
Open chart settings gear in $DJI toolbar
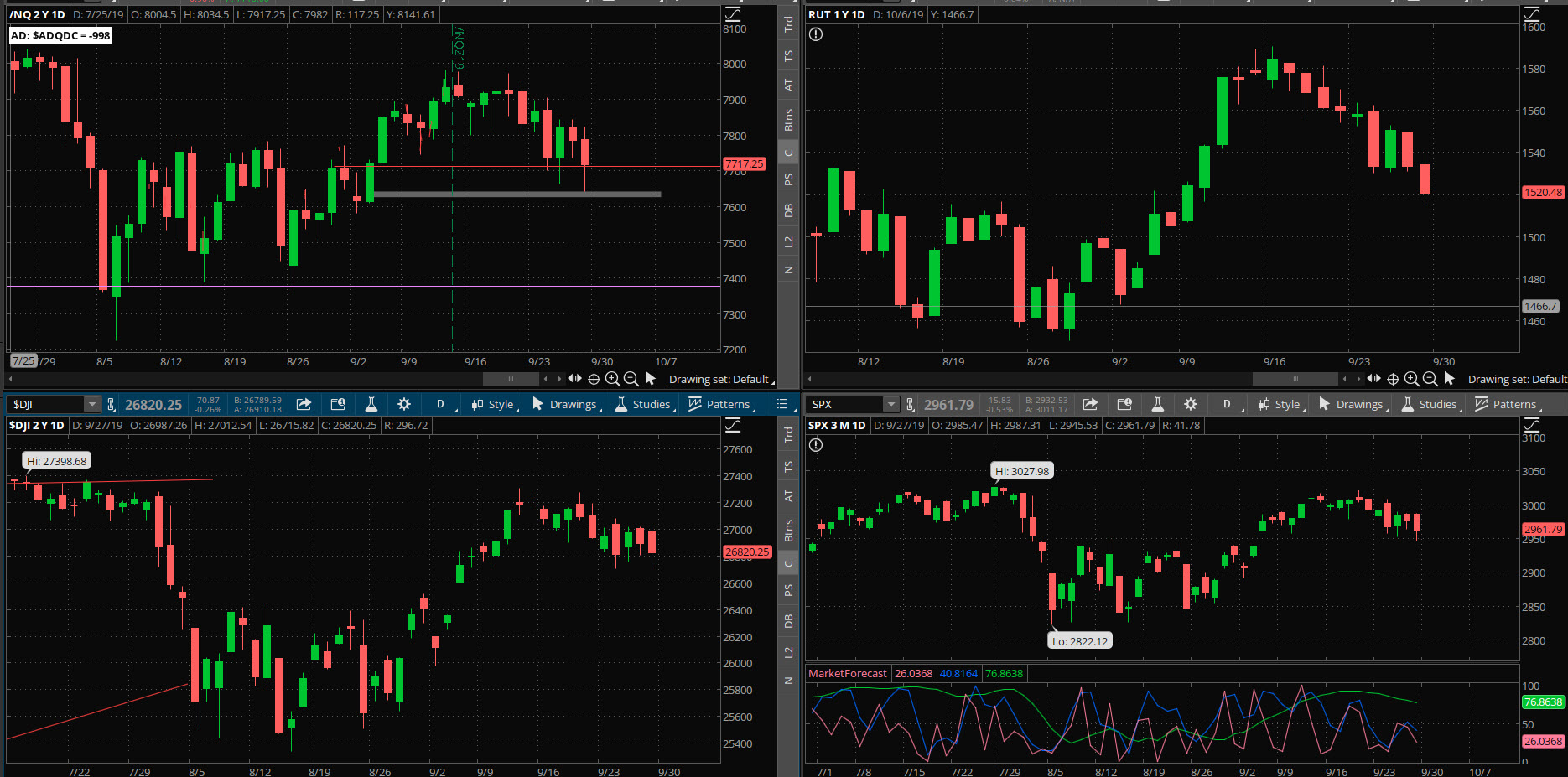[x=404, y=404]
